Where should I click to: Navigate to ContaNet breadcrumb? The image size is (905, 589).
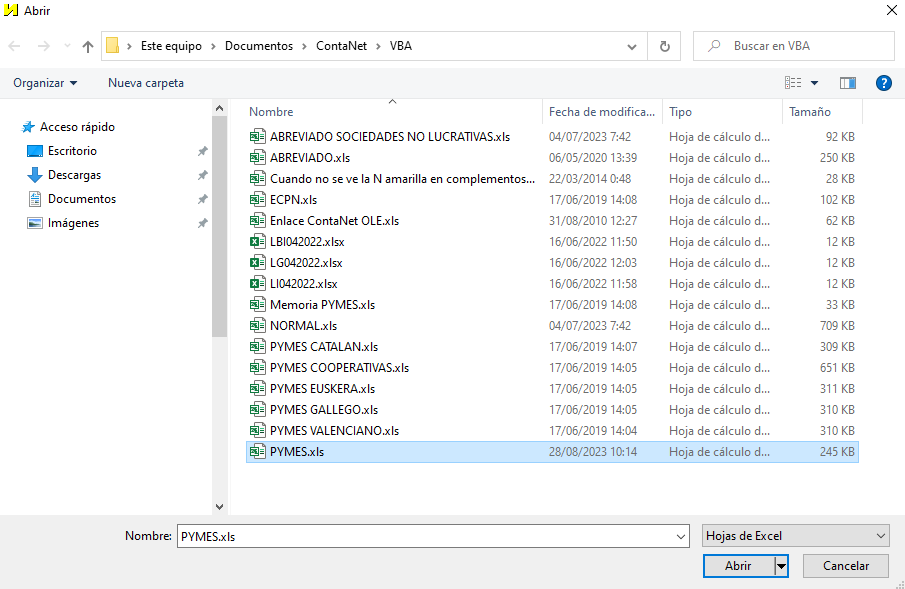(341, 46)
